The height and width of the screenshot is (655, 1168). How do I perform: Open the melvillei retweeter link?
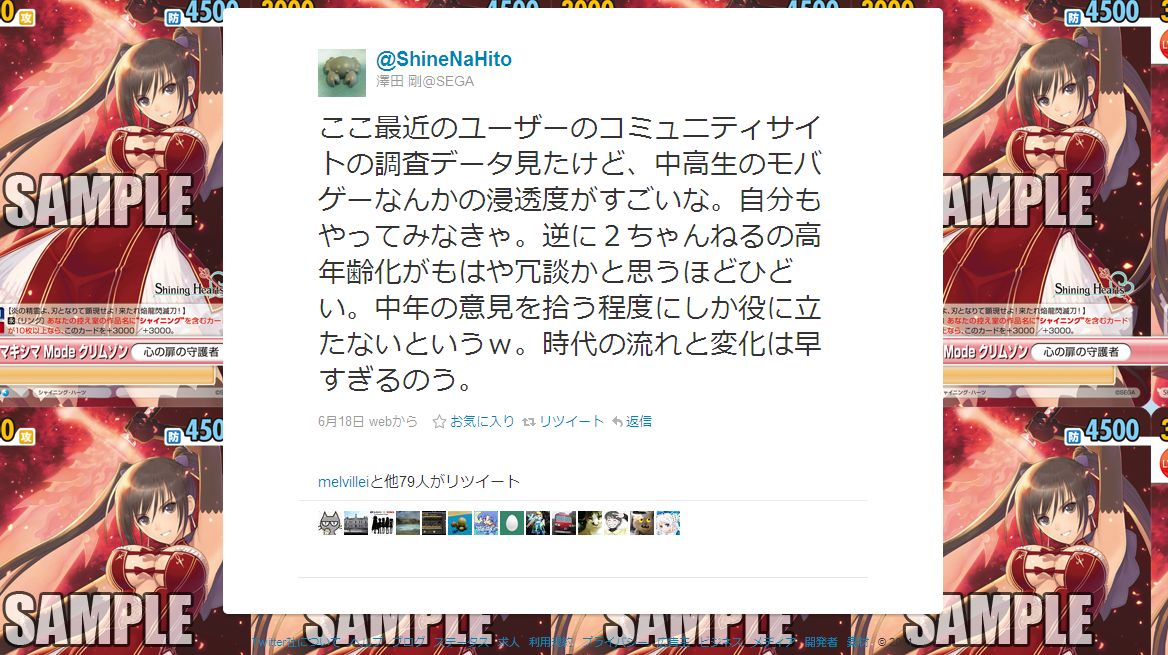click(x=343, y=482)
